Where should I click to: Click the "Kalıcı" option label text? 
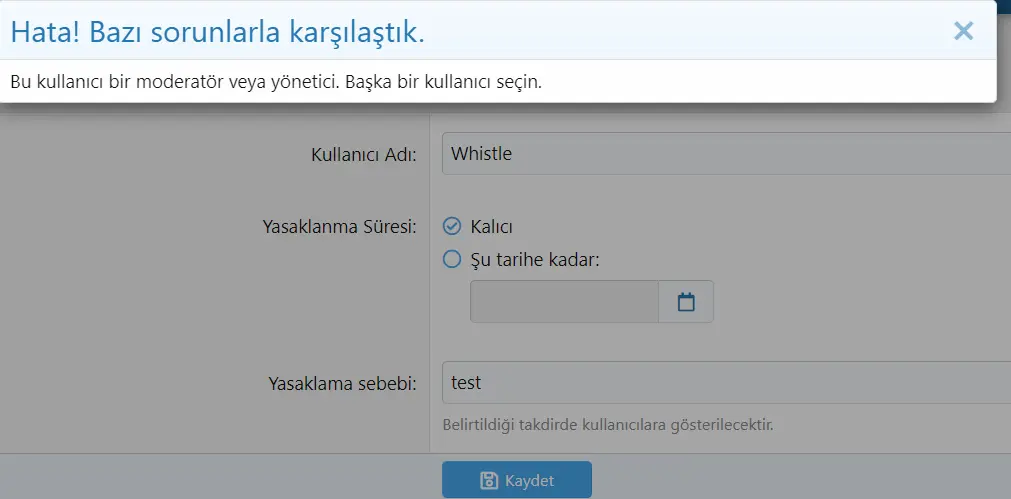491,227
